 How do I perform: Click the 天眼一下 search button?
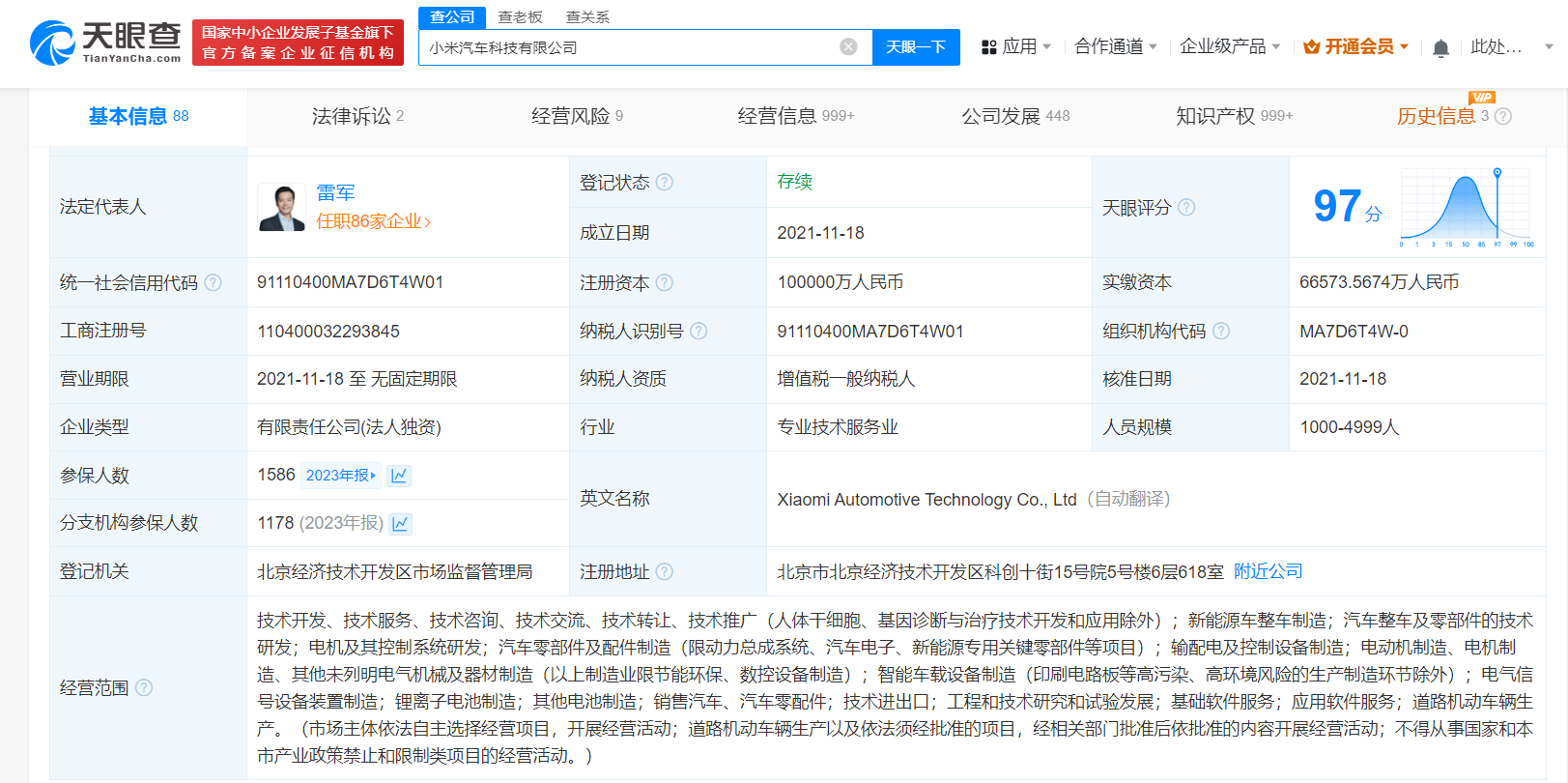(x=916, y=46)
